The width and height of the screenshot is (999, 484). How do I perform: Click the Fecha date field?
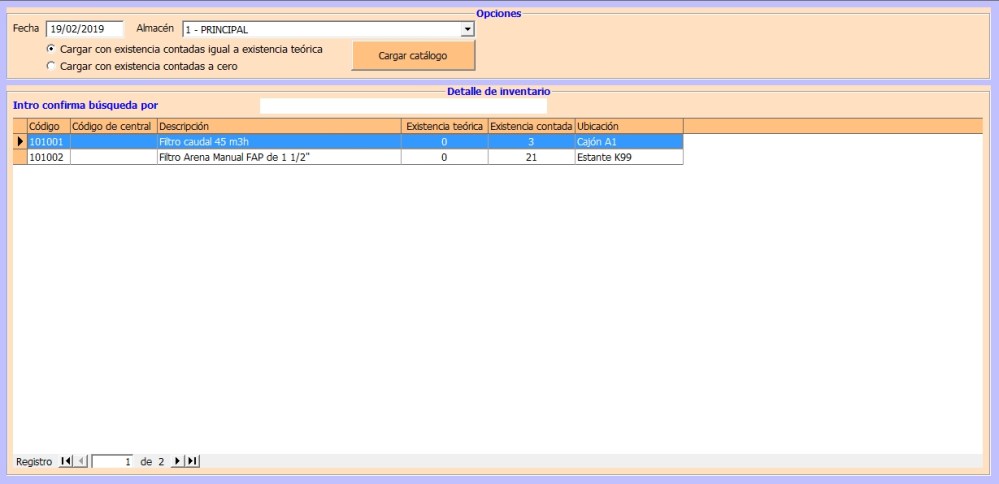84,29
